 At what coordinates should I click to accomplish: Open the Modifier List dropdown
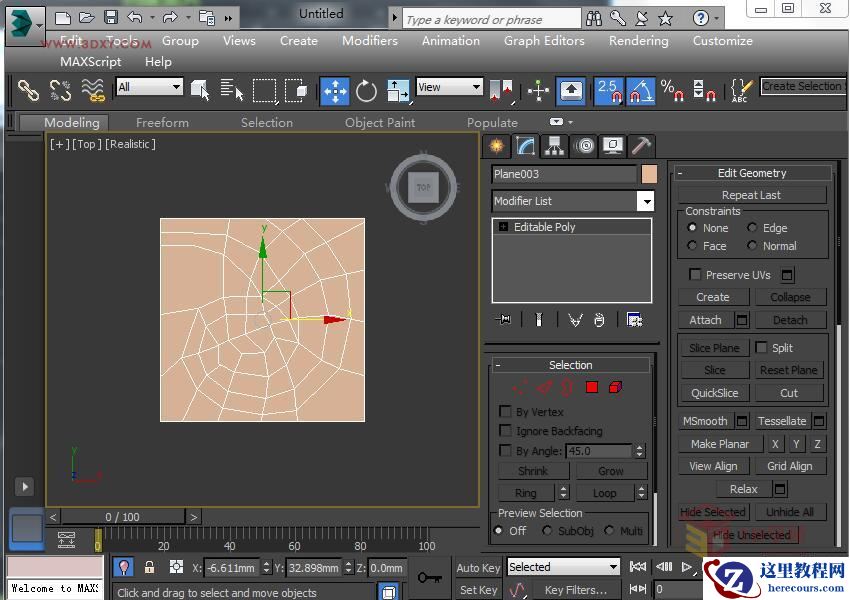(x=646, y=201)
